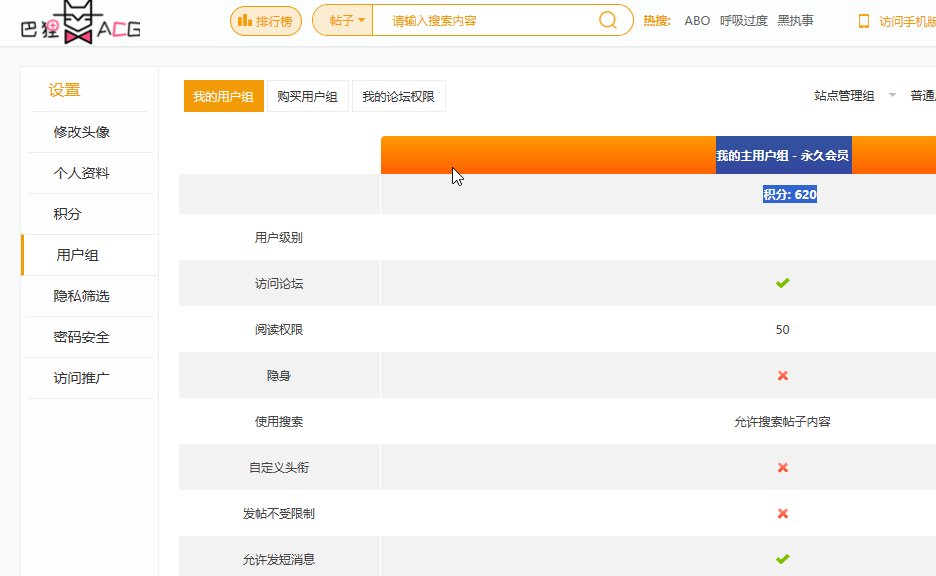
Task: Click the 设置 sidebar heading
Action: point(64,90)
